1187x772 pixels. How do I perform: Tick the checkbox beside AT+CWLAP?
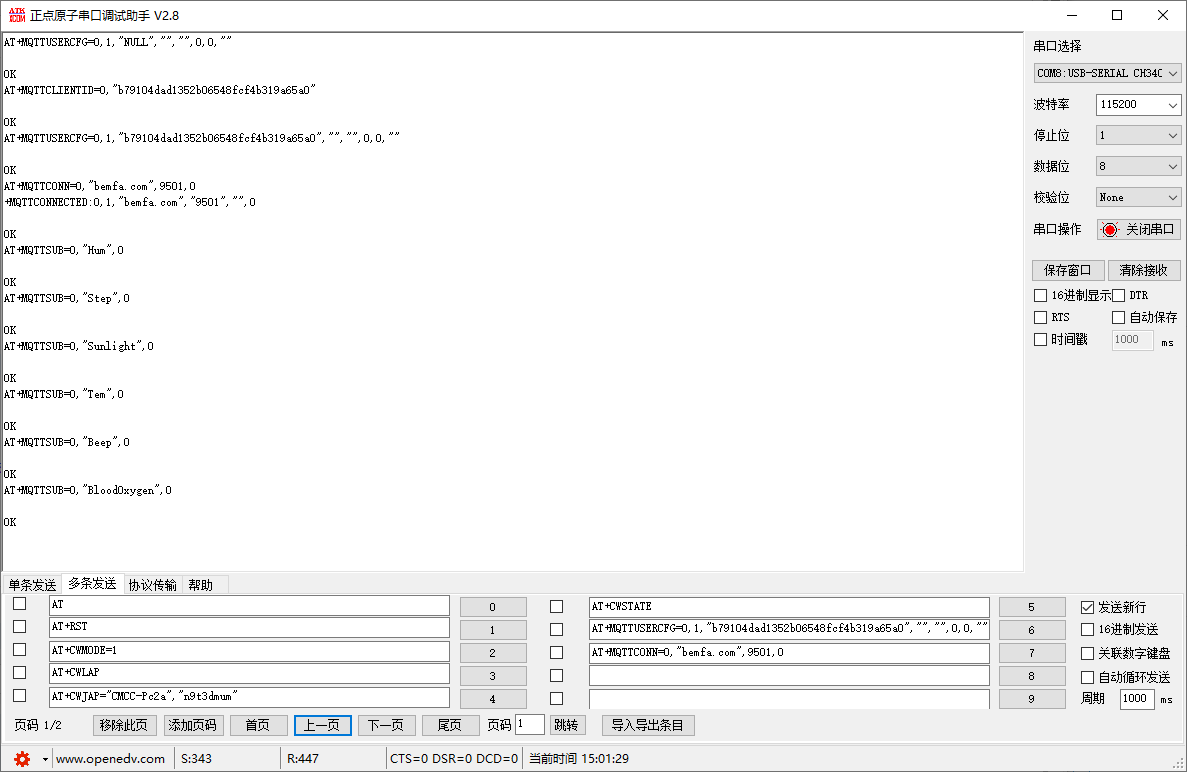click(x=20, y=673)
